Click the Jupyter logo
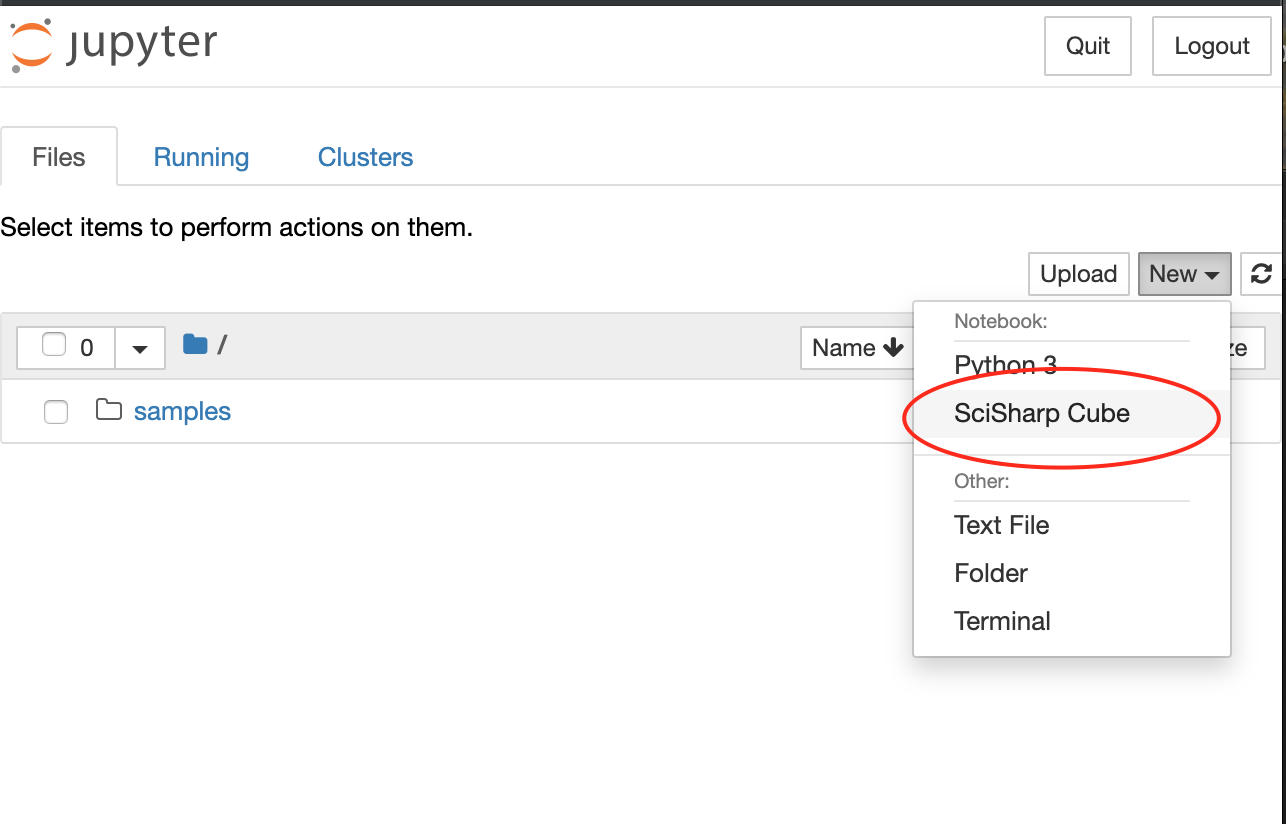Image resolution: width=1286 pixels, height=824 pixels. tap(113, 44)
